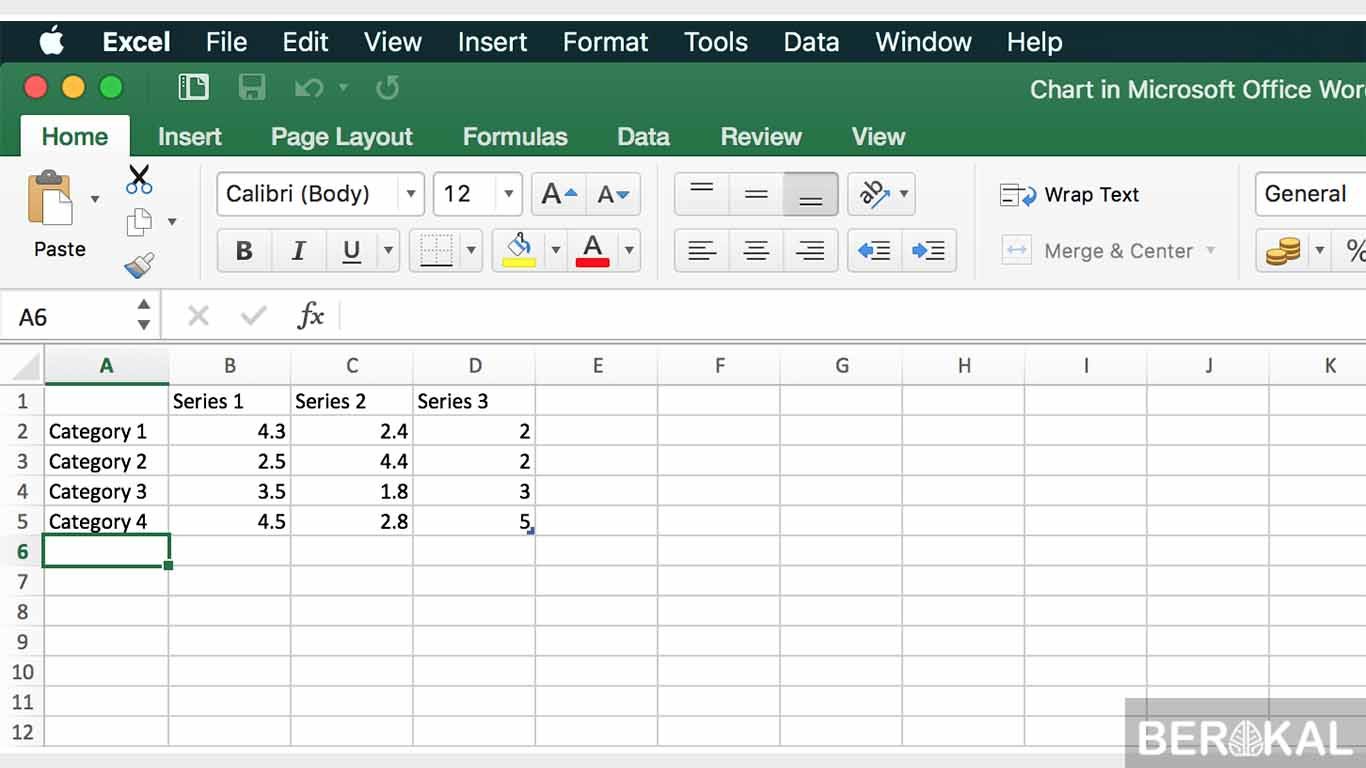Align text right

[810, 251]
